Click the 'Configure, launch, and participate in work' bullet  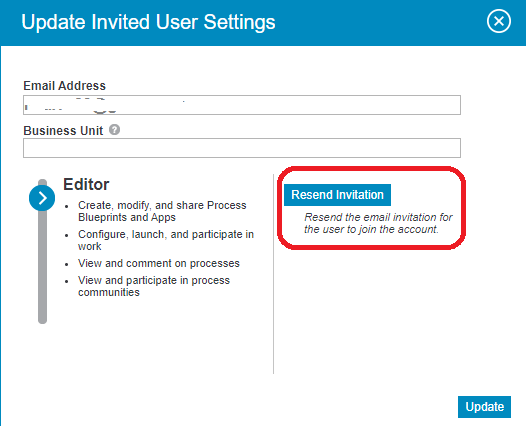tap(166, 240)
